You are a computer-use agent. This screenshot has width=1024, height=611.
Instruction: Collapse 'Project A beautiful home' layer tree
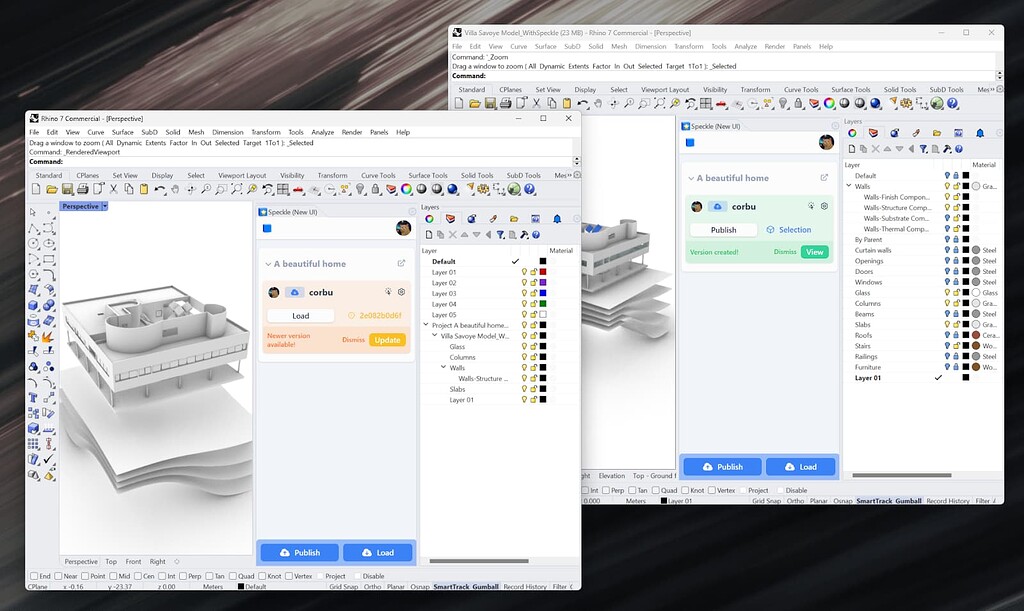click(426, 324)
